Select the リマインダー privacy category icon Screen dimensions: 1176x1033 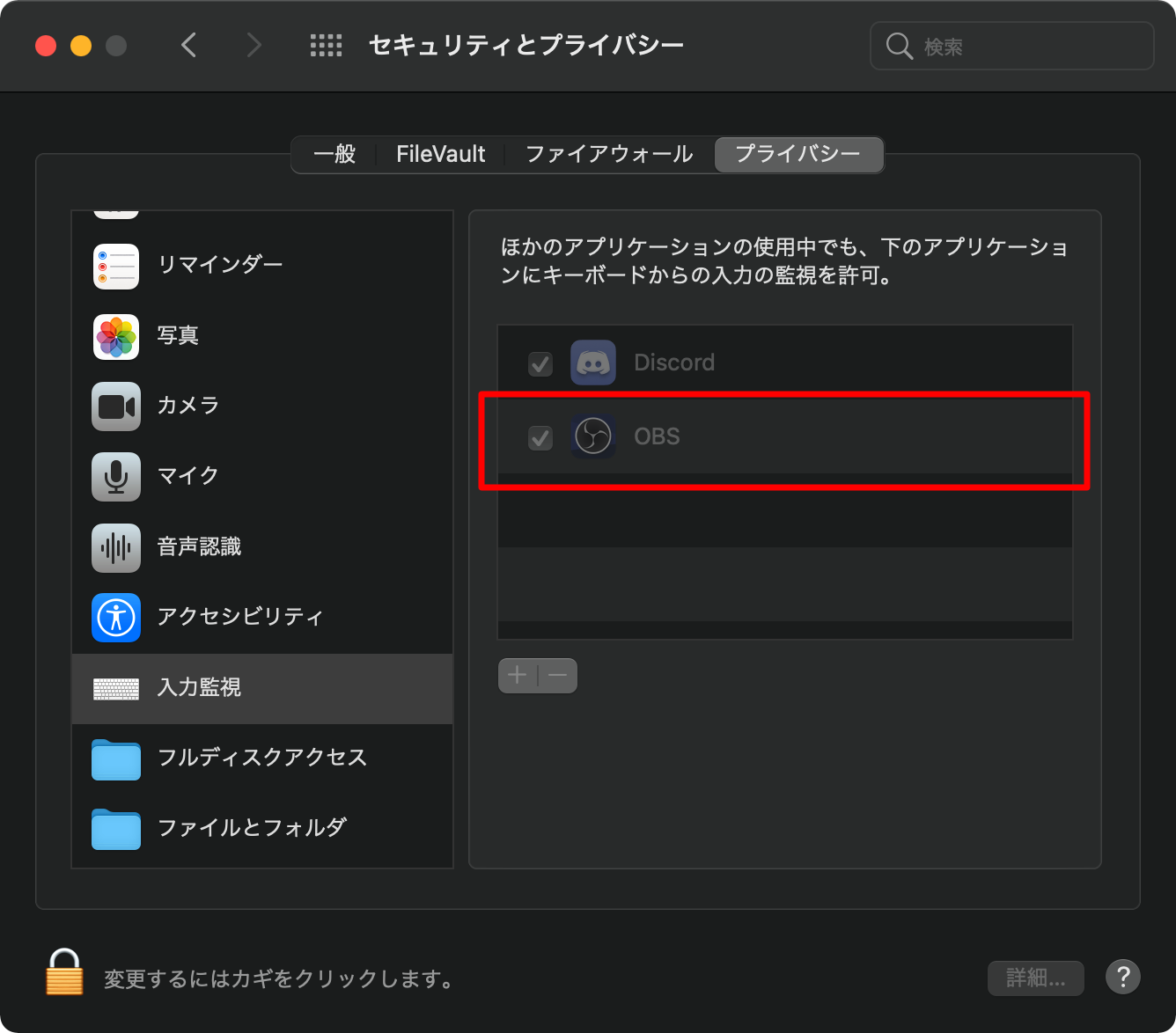(115, 266)
